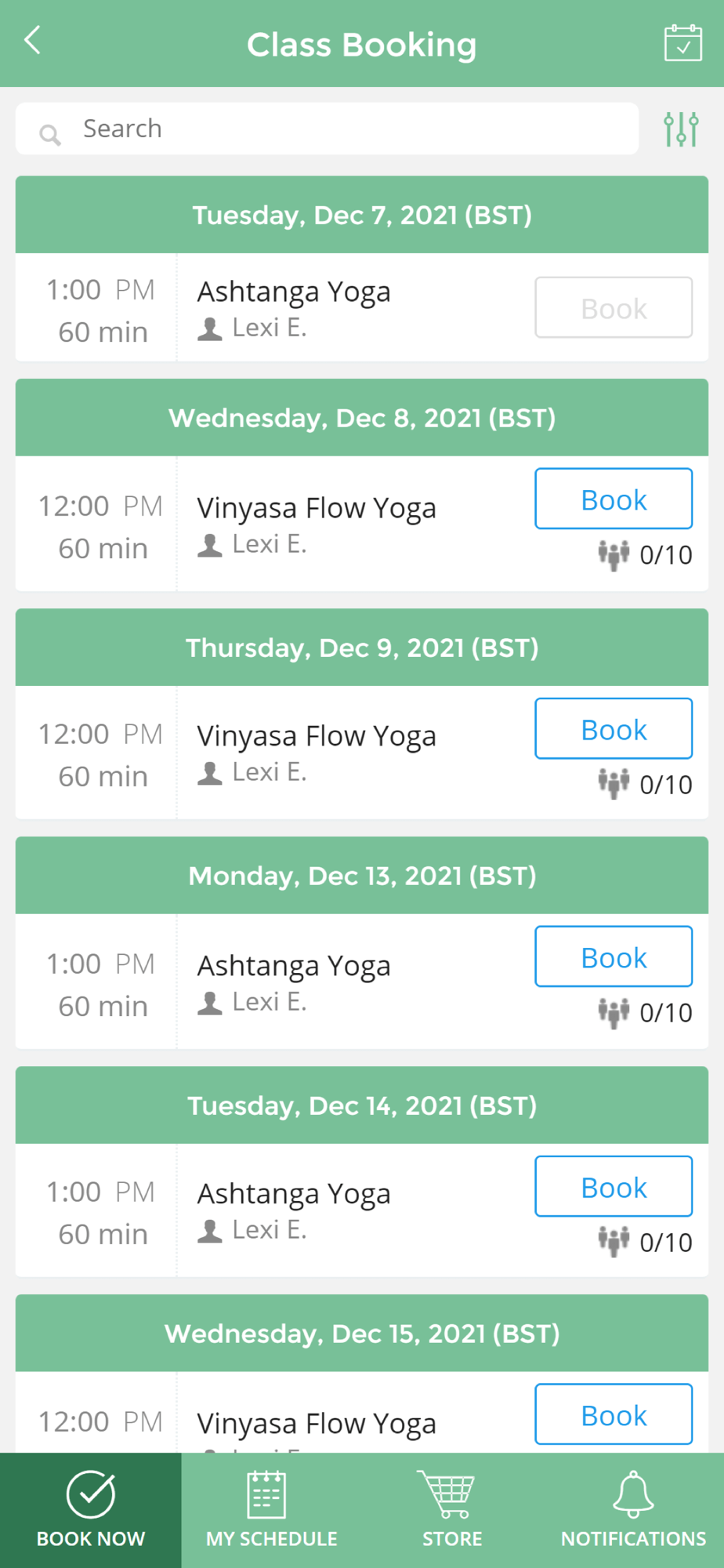
Task: Tap attendees icon for Dec 13 class
Action: (x=614, y=1013)
